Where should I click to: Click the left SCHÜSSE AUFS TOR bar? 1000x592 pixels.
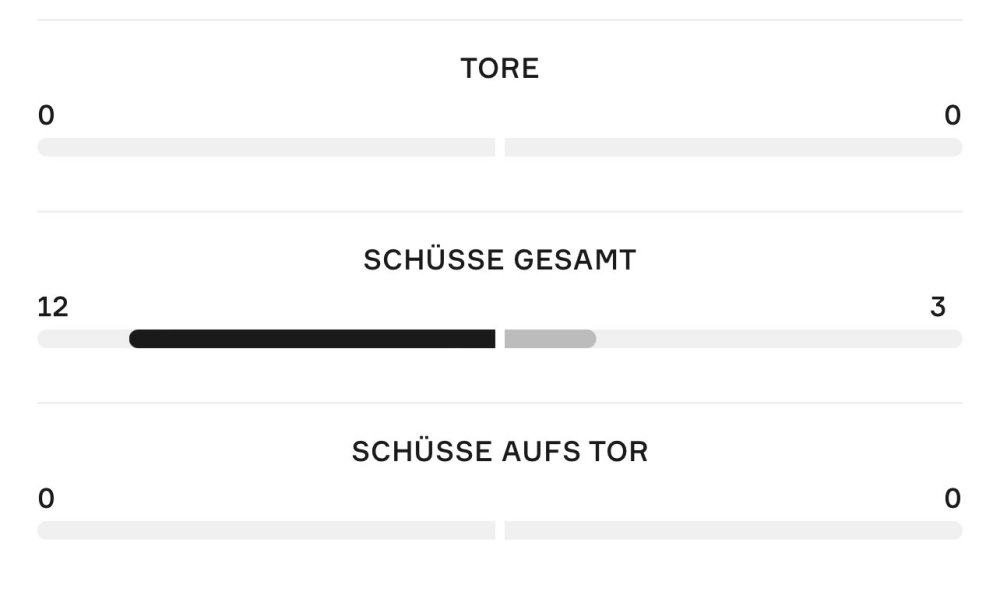(266, 531)
